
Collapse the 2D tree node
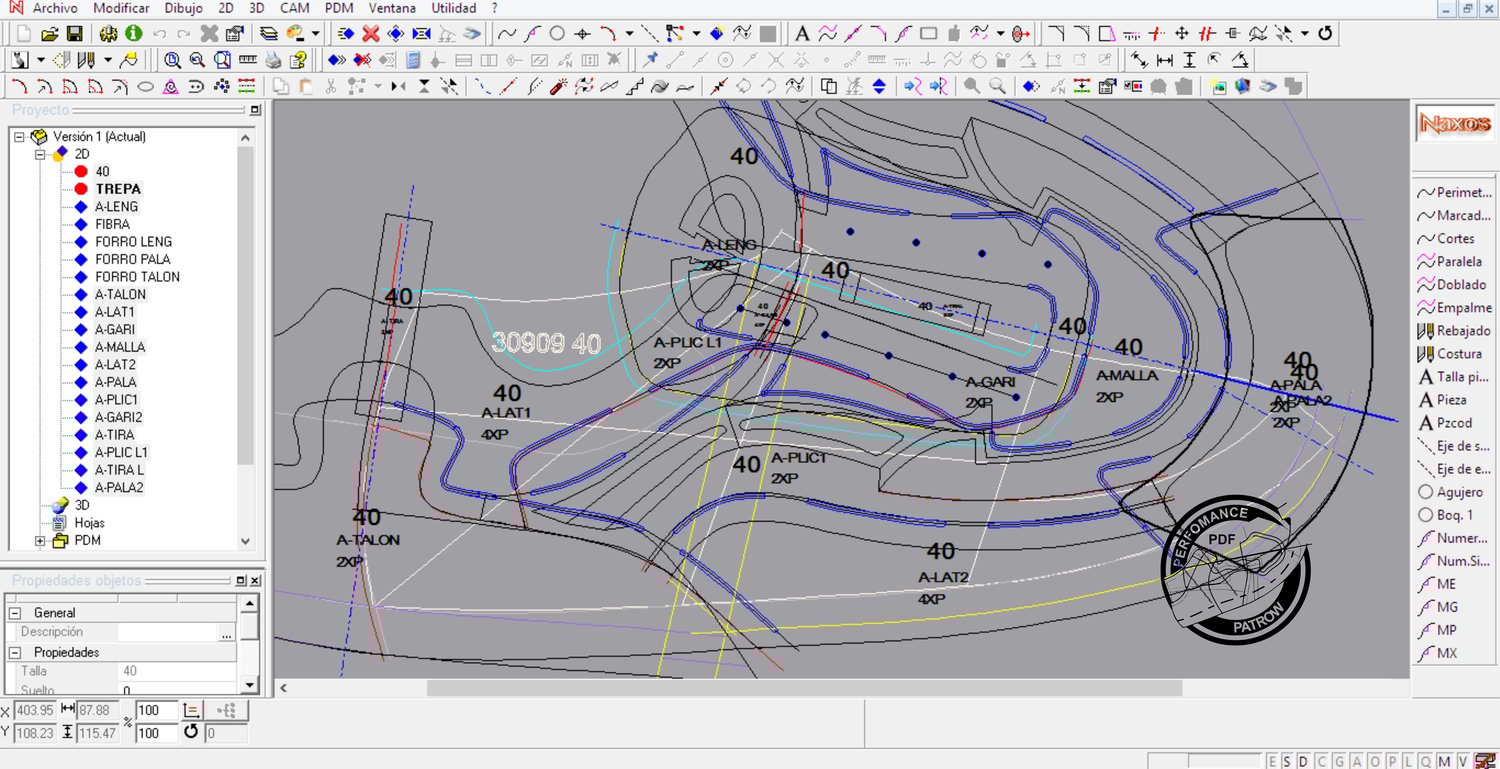[40, 154]
